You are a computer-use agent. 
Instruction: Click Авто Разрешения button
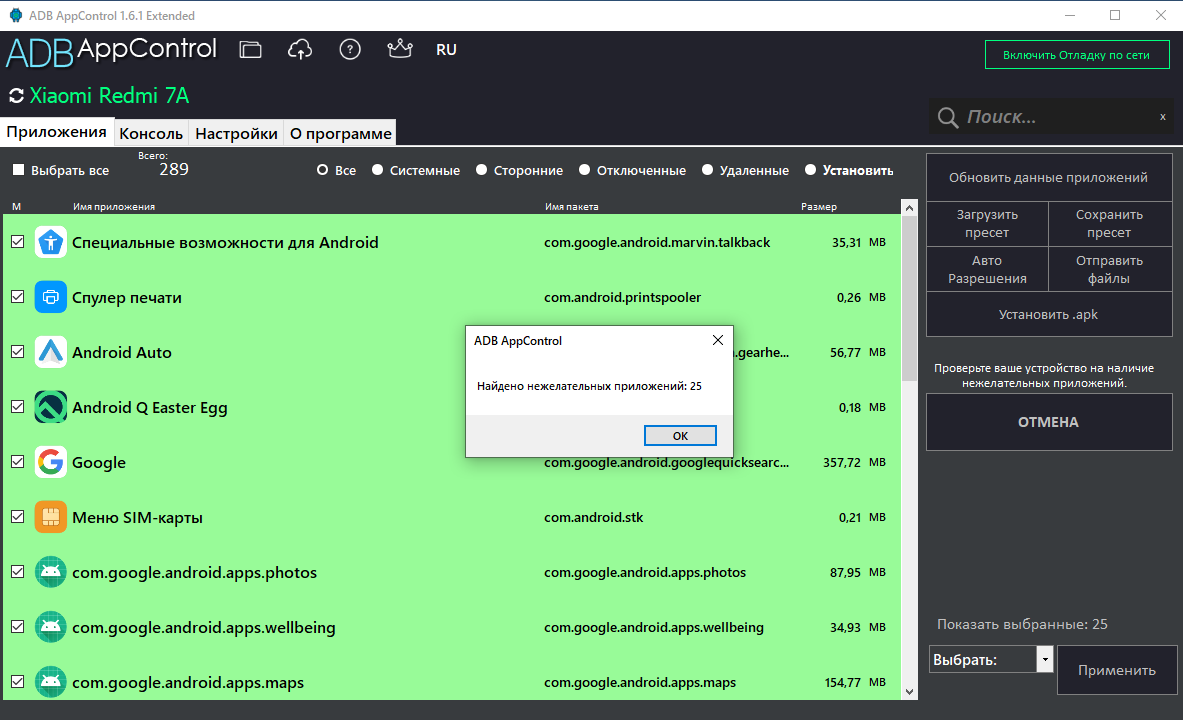(988, 269)
